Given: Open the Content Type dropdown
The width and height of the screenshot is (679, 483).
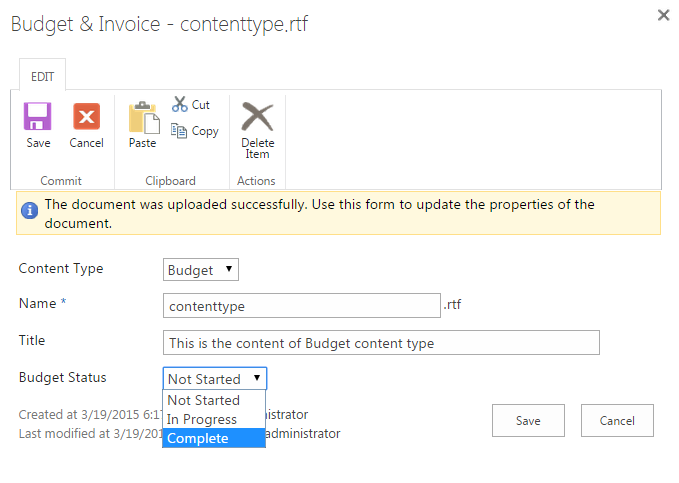Looking at the screenshot, I should [x=201, y=270].
